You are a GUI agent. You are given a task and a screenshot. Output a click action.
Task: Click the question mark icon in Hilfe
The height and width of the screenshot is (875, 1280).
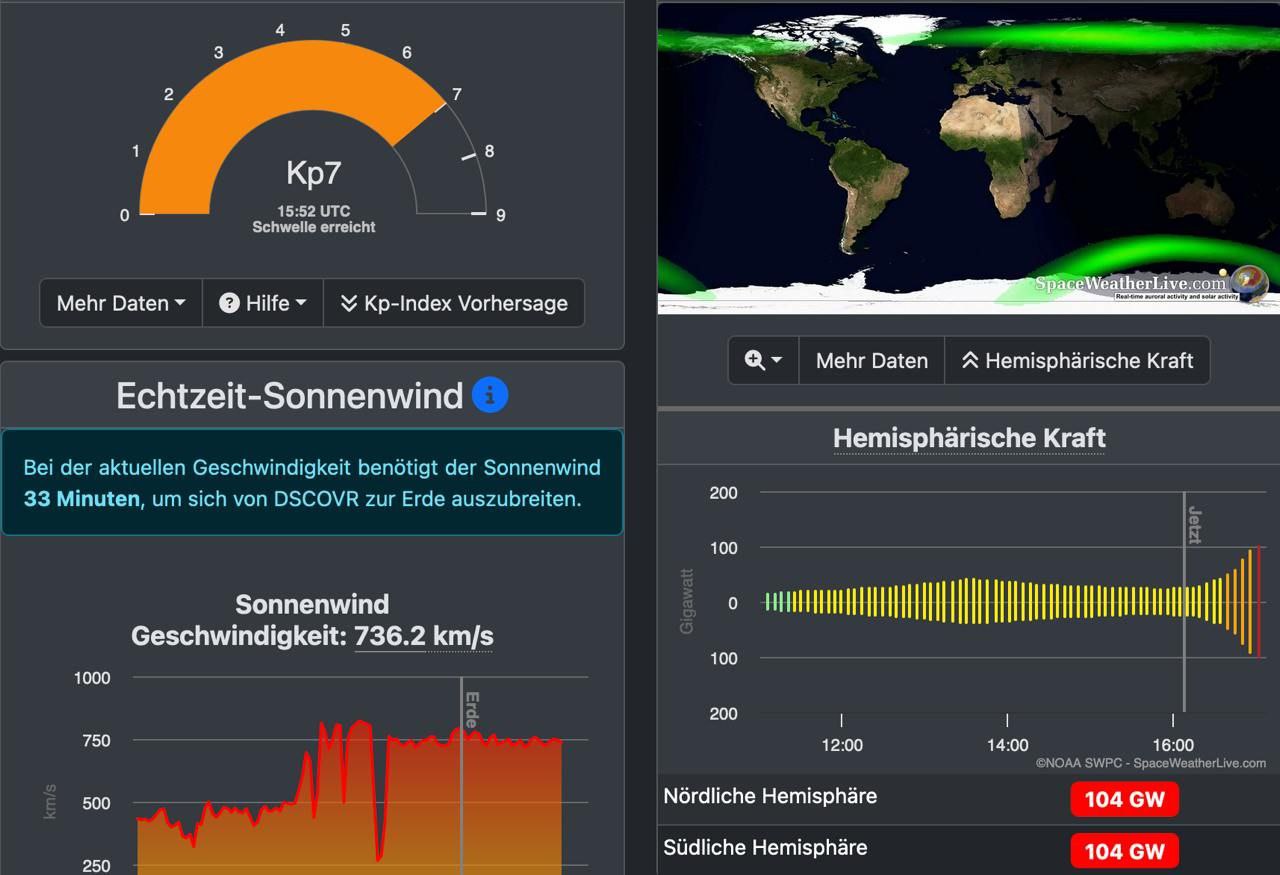click(229, 303)
